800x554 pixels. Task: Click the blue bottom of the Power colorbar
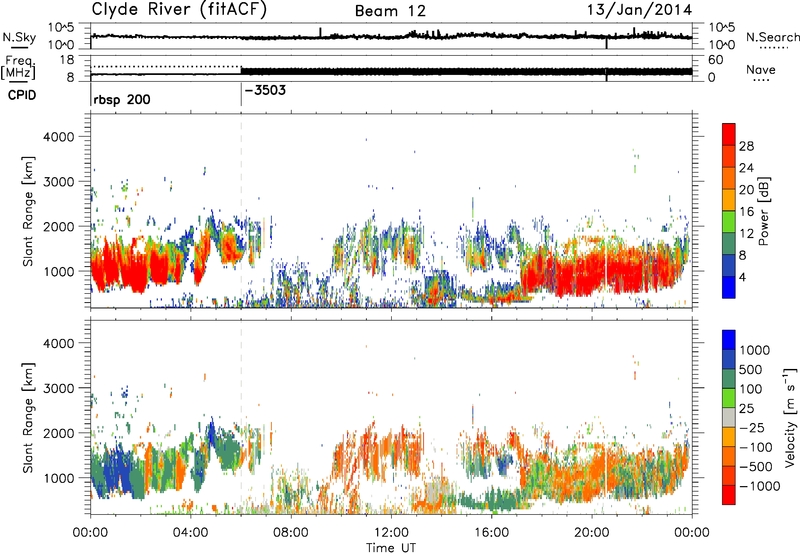click(x=729, y=287)
